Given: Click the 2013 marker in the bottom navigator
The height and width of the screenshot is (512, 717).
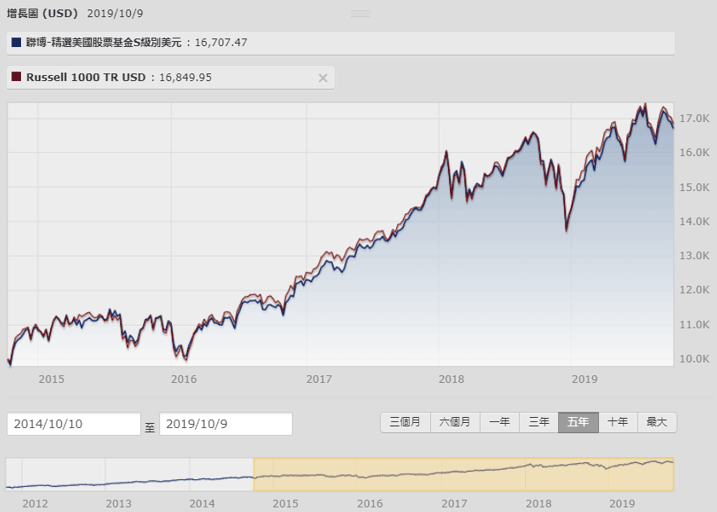Looking at the screenshot, I should [x=119, y=502].
